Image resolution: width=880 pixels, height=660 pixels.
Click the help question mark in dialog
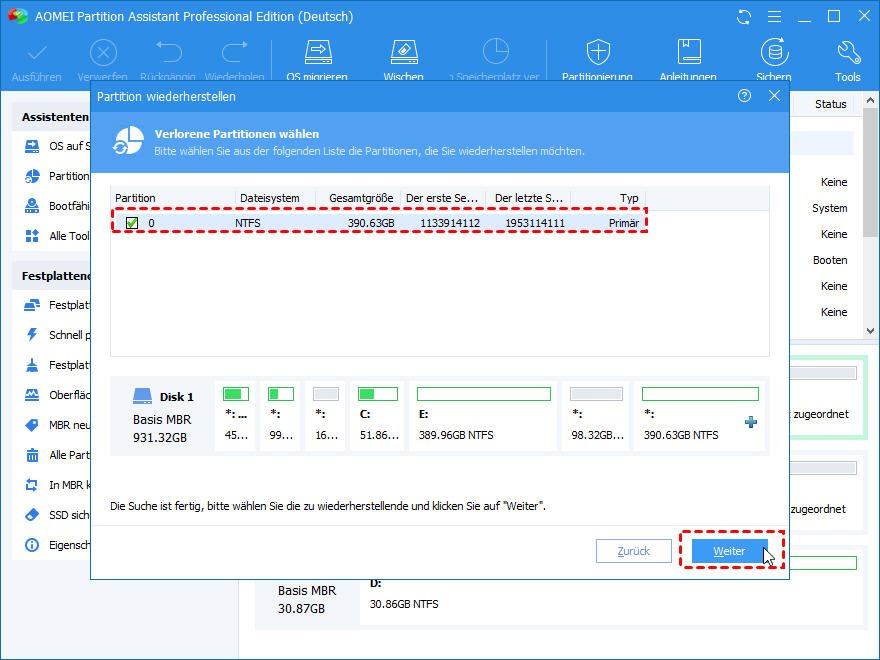744,96
